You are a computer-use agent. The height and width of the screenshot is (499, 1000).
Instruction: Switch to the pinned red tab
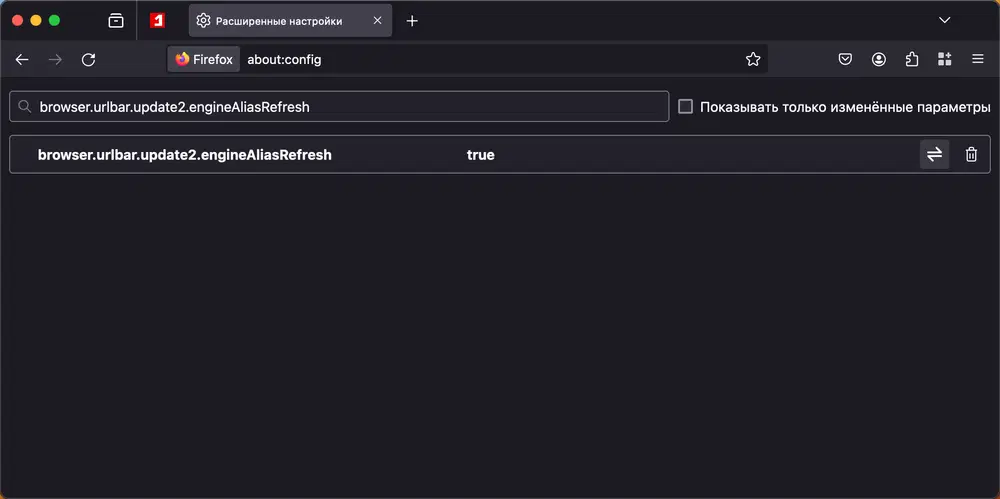pos(157,20)
